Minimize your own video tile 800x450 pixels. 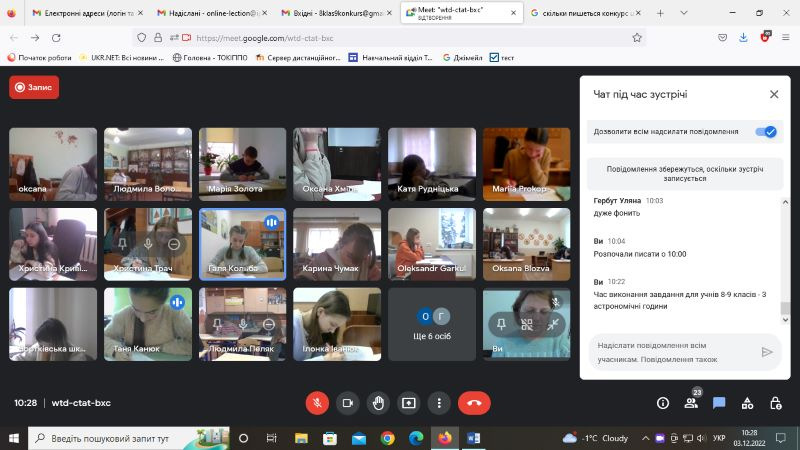pos(553,324)
